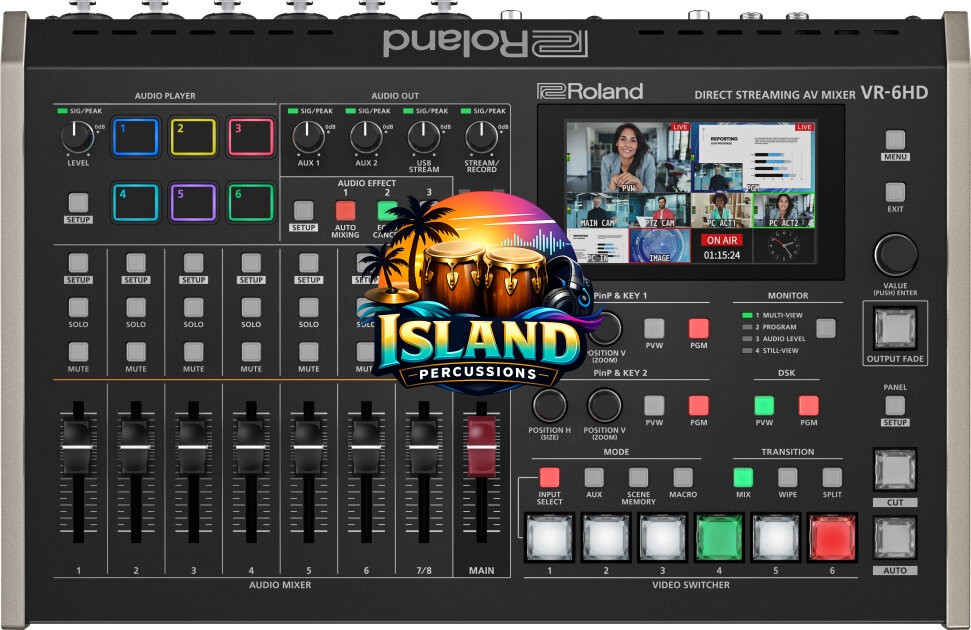The height and width of the screenshot is (630, 971).
Task: Click the STREAM/RECORD level knob
Action: pyautogui.click(x=481, y=137)
